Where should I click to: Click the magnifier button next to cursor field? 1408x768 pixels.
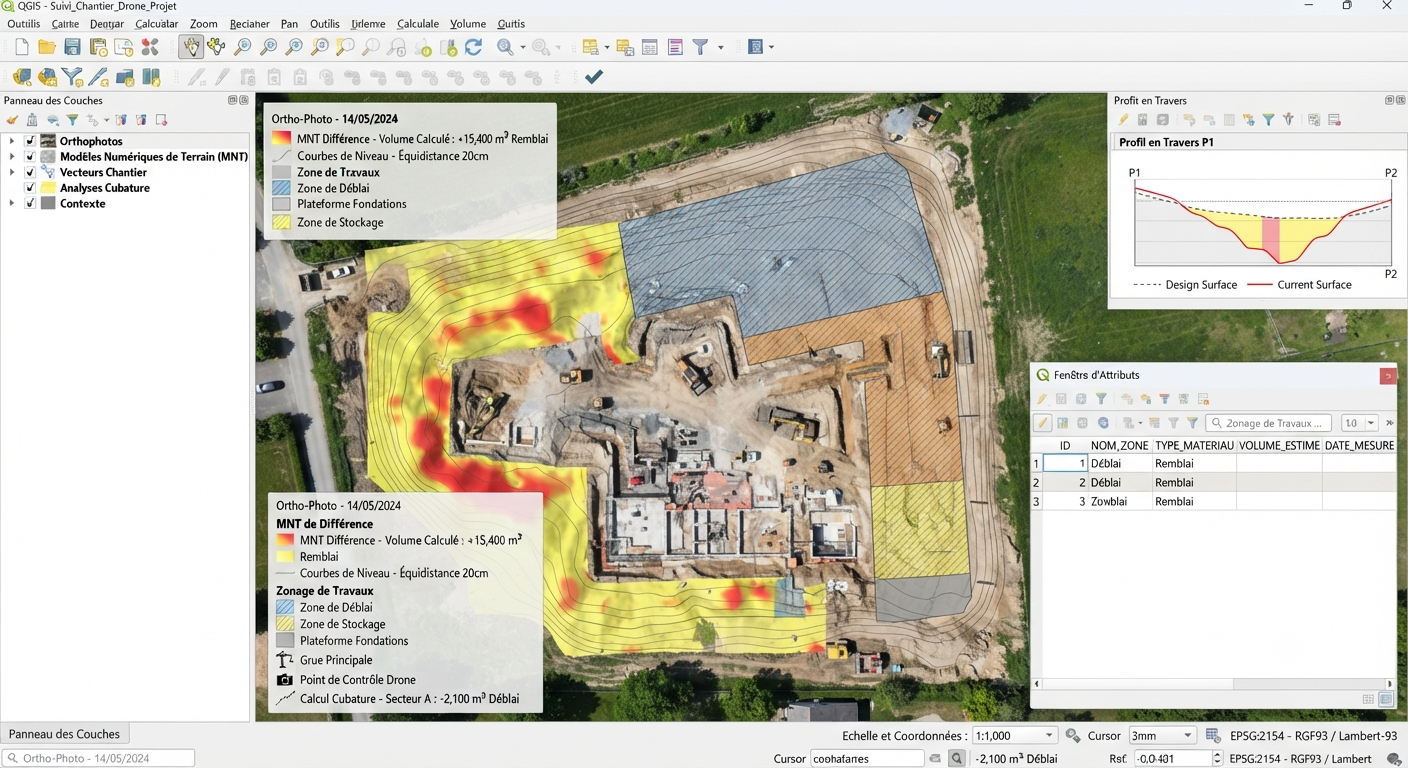[x=957, y=759]
